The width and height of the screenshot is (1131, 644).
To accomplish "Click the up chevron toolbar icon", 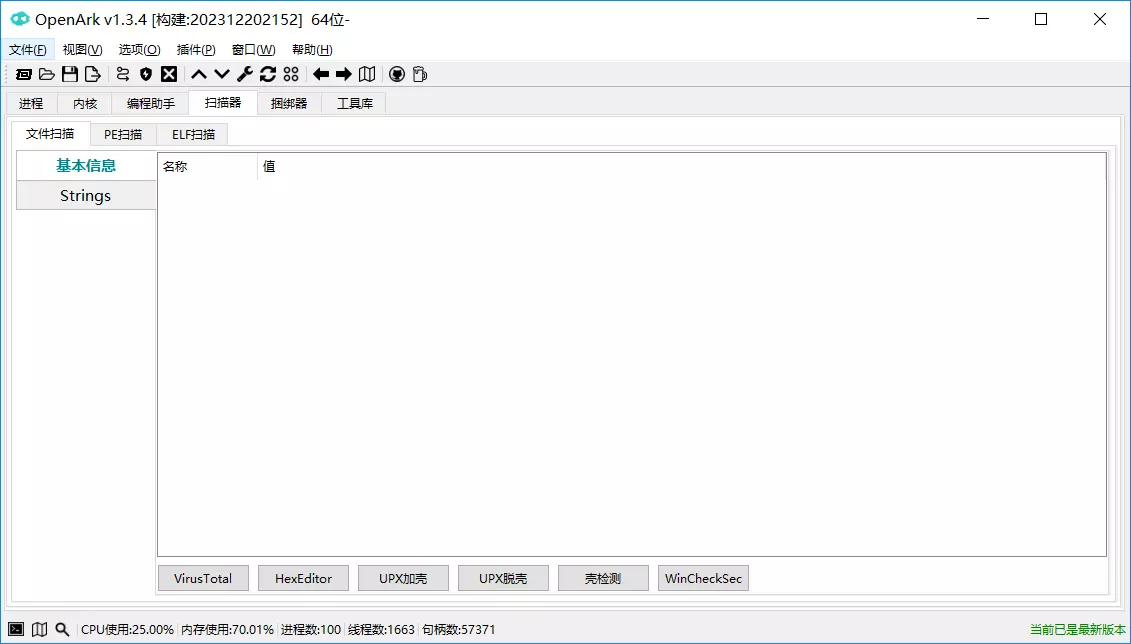I will tap(199, 74).
